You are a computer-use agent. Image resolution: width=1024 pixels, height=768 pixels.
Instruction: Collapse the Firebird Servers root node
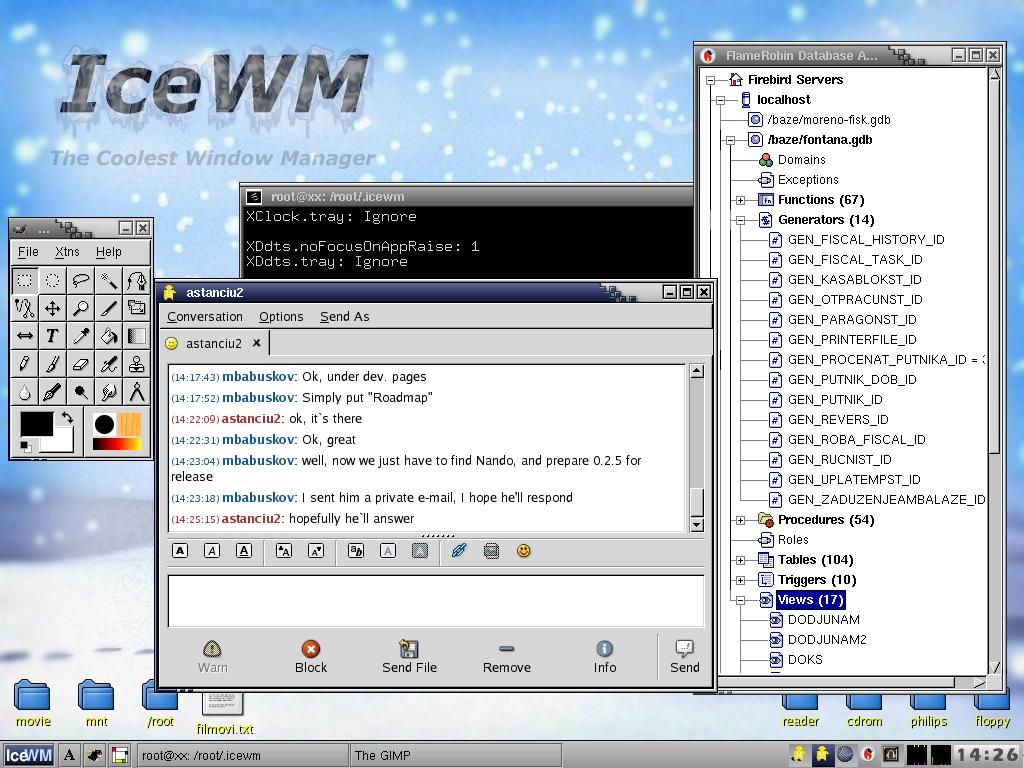click(711, 80)
